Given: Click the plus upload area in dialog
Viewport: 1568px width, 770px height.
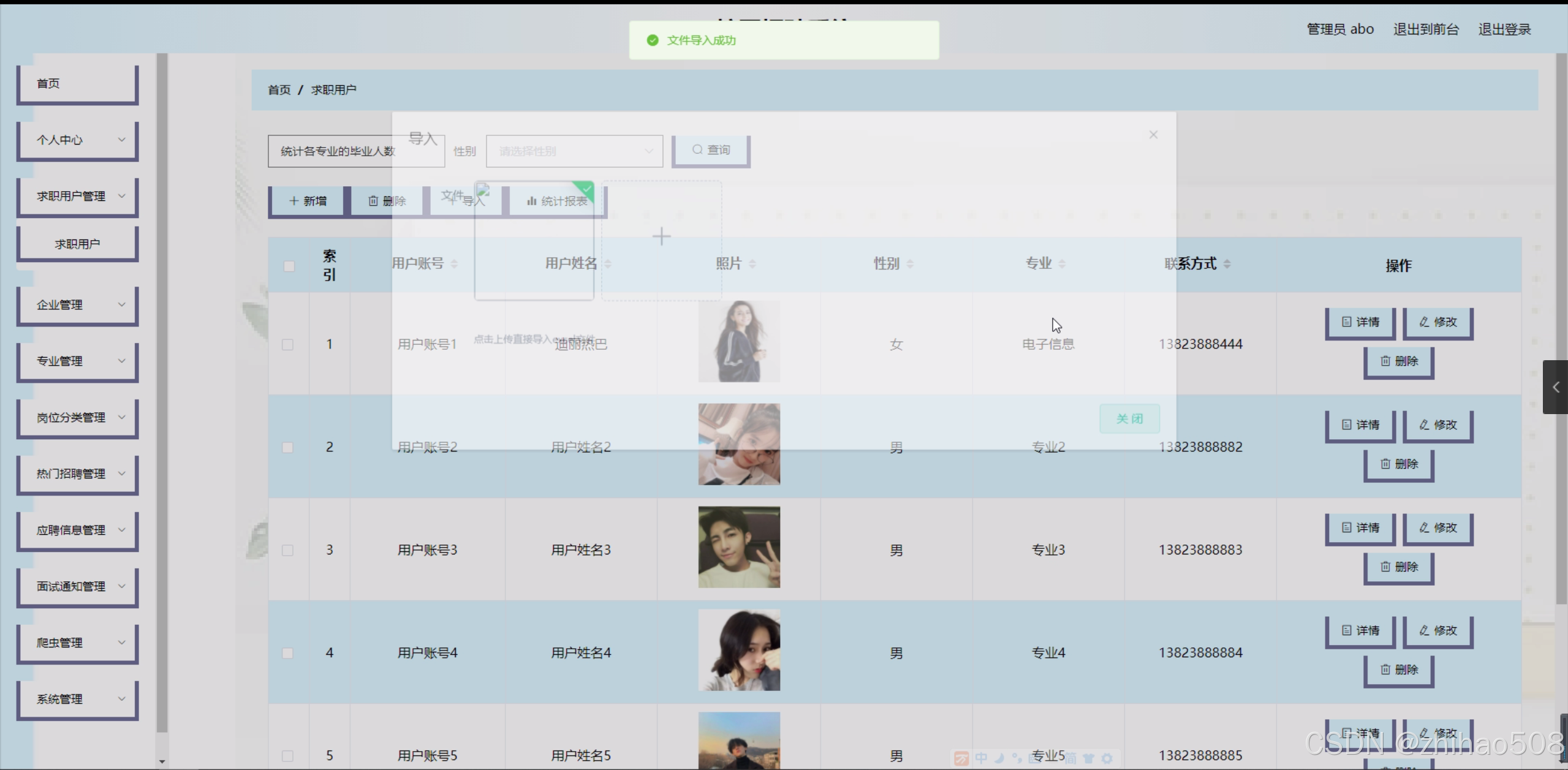Looking at the screenshot, I should (x=661, y=237).
